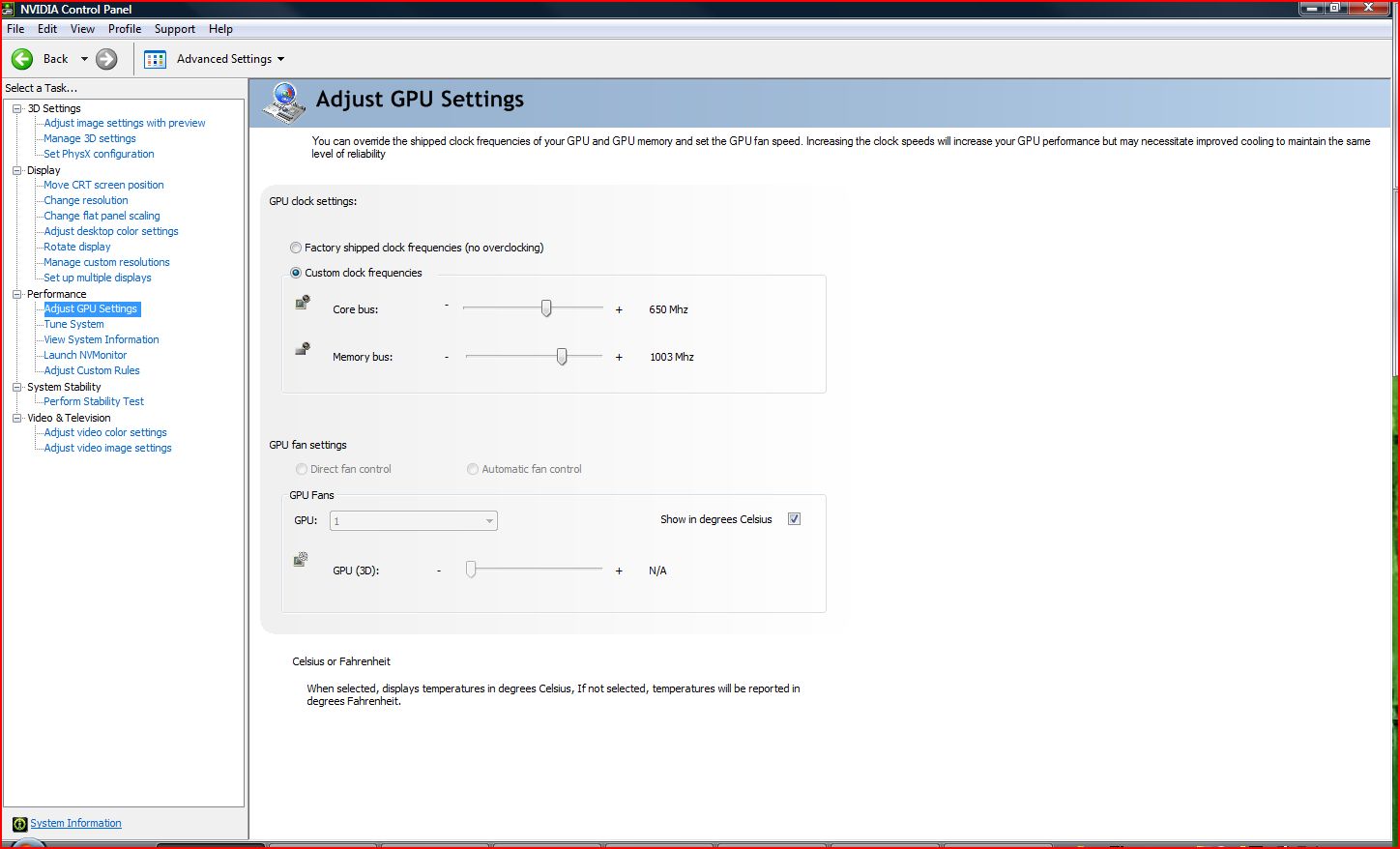
Task: Open Change flat panel scaling
Action: tap(102, 216)
